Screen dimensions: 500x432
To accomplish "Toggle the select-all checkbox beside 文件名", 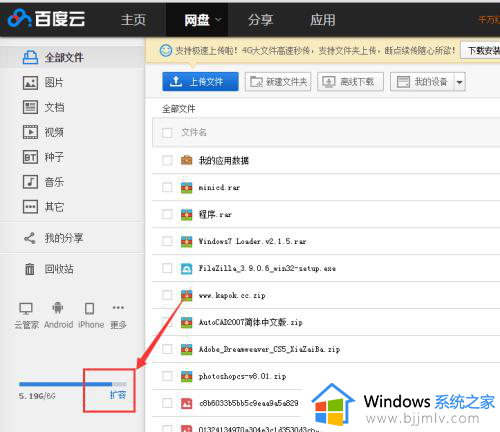I will tap(167, 133).
